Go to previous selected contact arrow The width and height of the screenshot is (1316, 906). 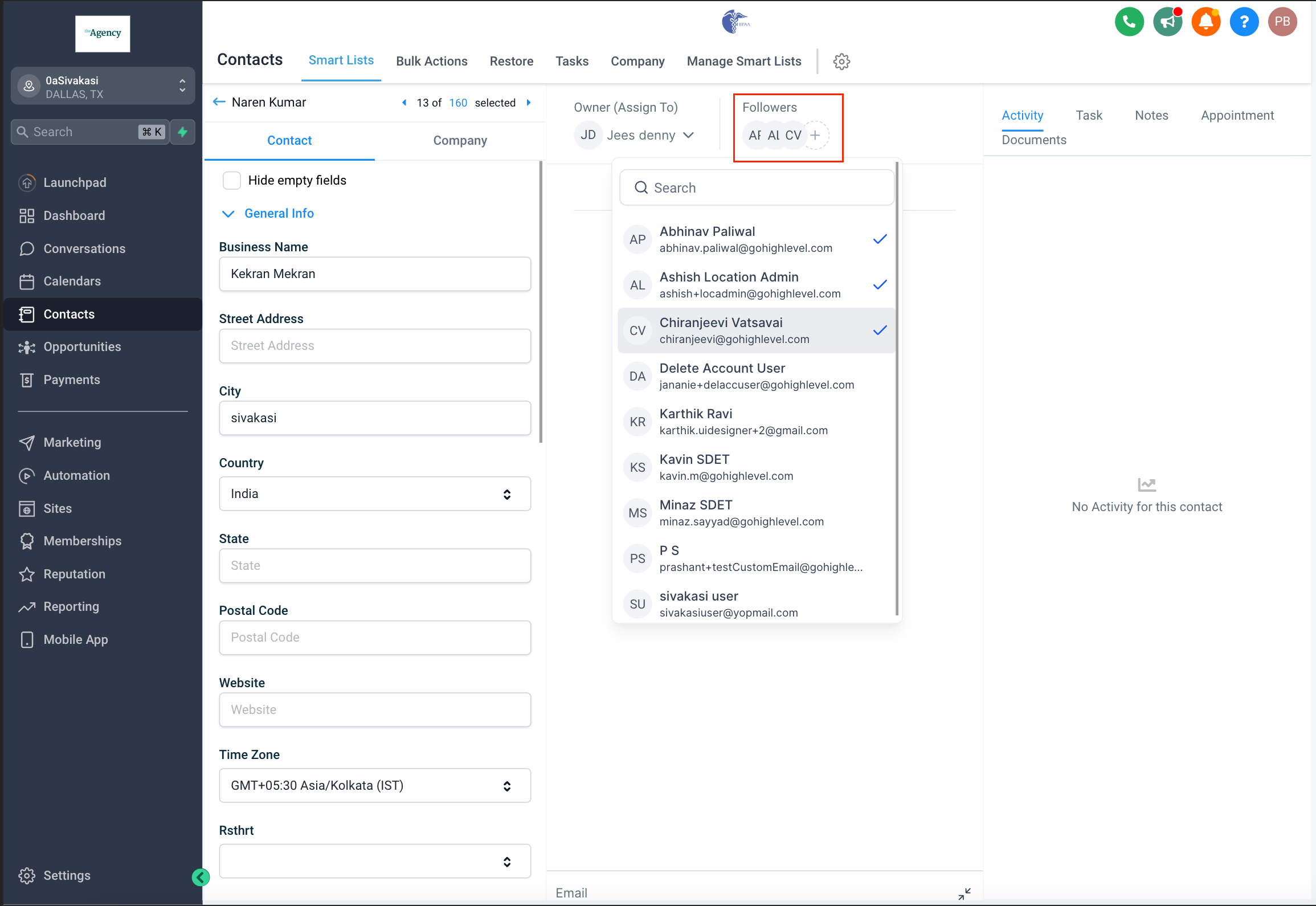pos(404,103)
